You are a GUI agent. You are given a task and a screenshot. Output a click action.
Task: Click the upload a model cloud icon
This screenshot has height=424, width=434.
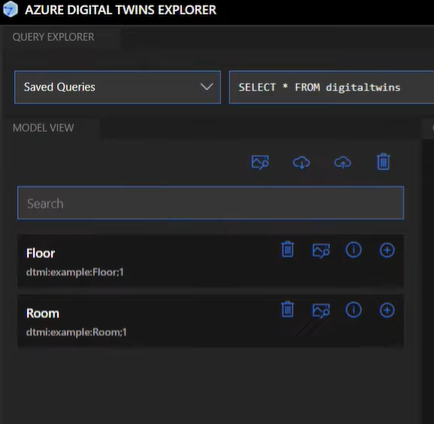click(343, 162)
